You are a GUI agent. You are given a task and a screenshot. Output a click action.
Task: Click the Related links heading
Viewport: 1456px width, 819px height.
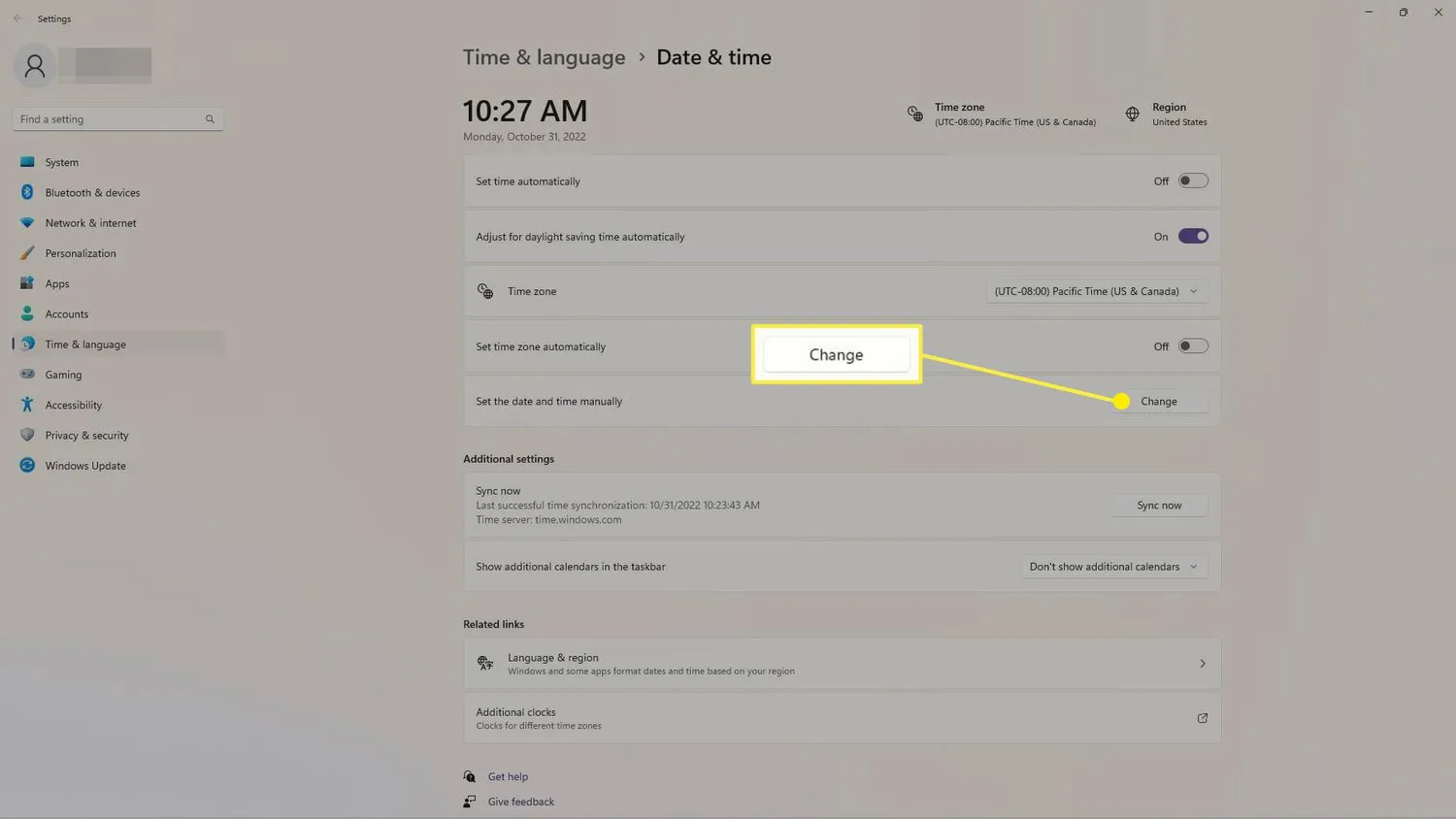[493, 624]
